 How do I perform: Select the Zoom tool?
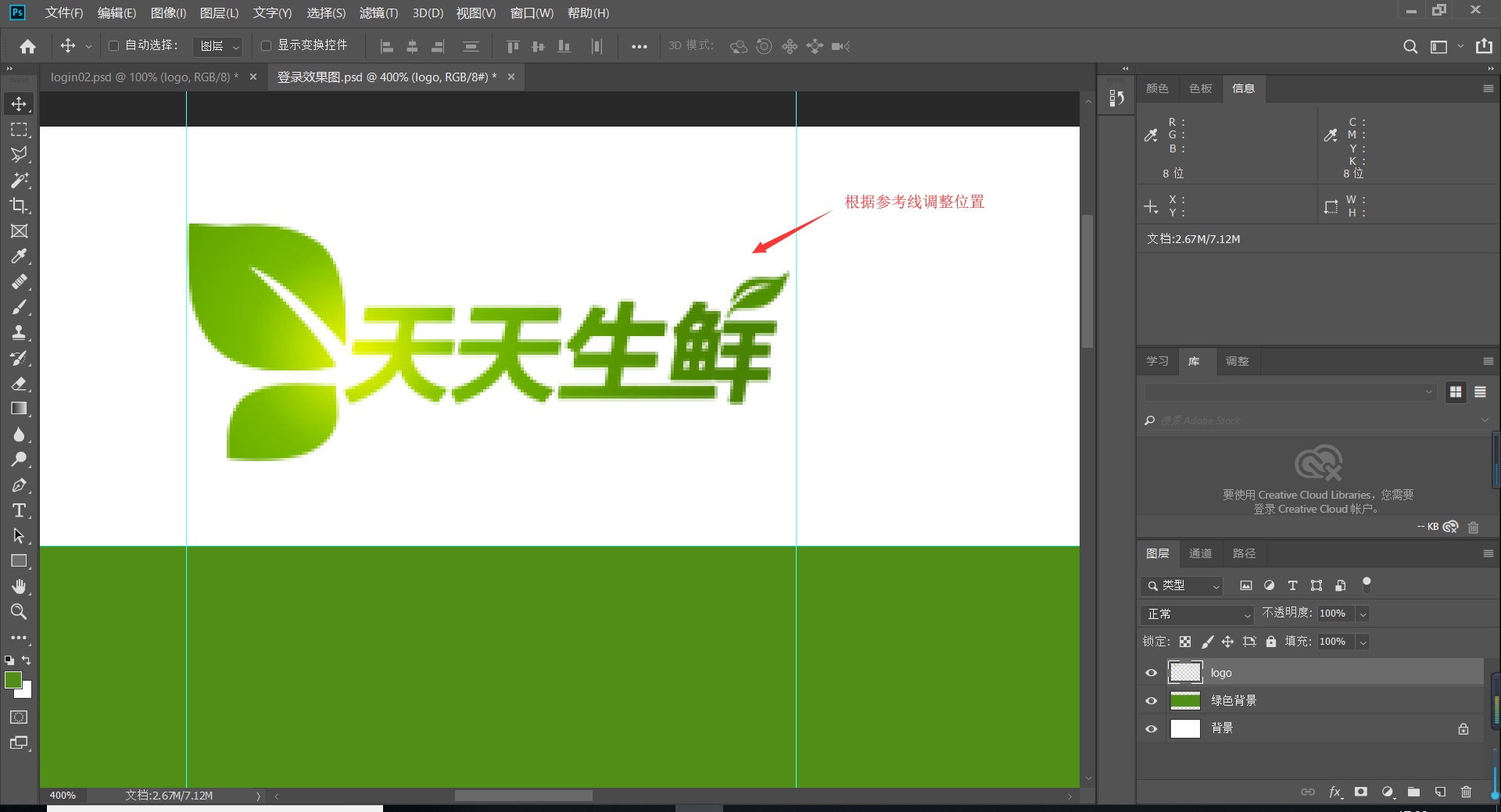[19, 612]
